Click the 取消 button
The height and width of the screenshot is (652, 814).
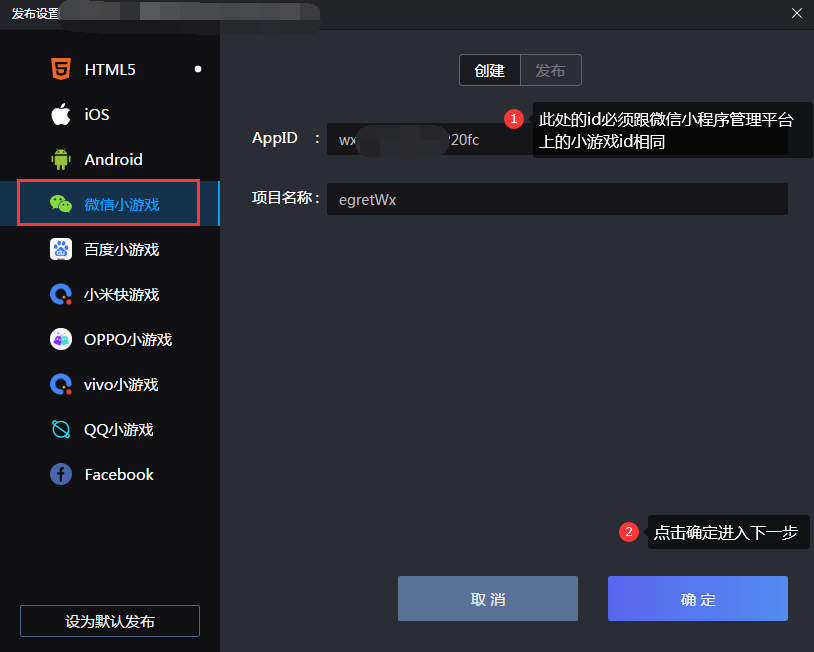point(487,599)
